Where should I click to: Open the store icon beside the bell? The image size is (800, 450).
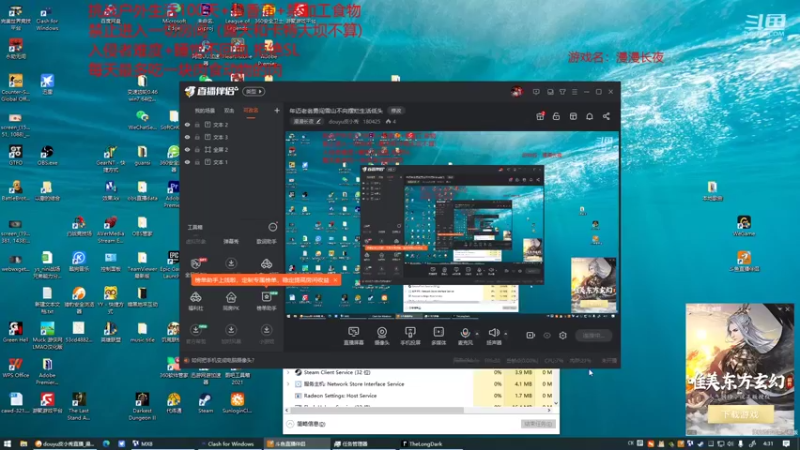click(573, 116)
